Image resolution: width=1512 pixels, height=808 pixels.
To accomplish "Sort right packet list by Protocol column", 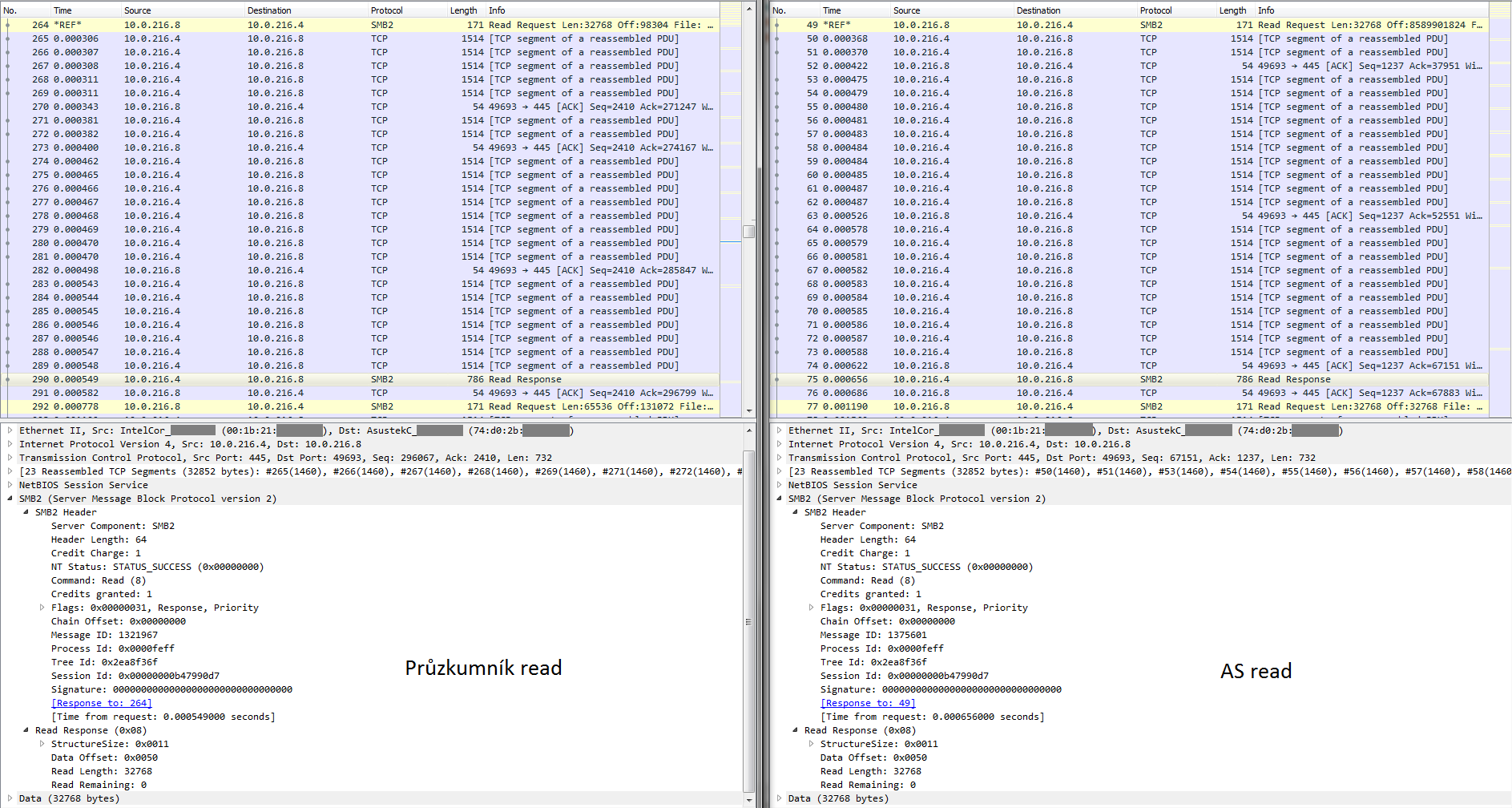I will [1155, 10].
